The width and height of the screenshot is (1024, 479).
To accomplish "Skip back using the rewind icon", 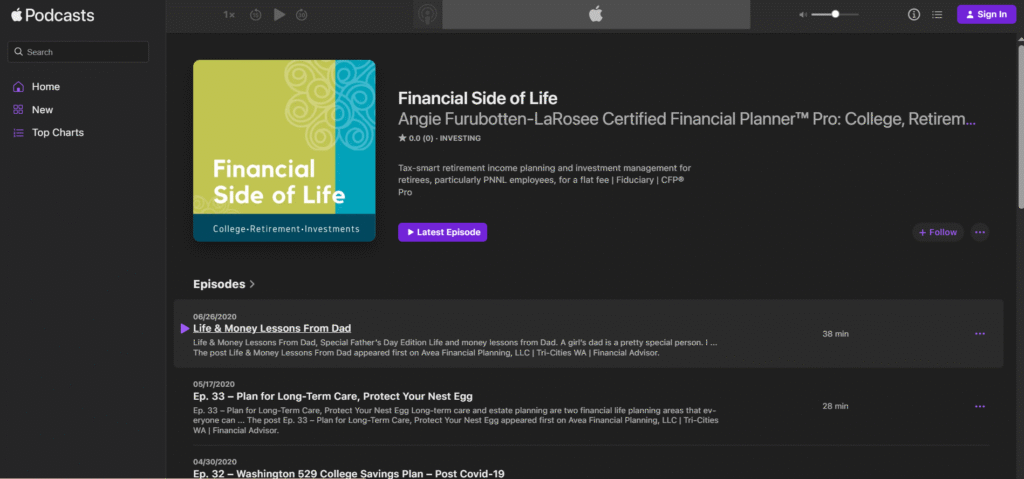I will (256, 14).
